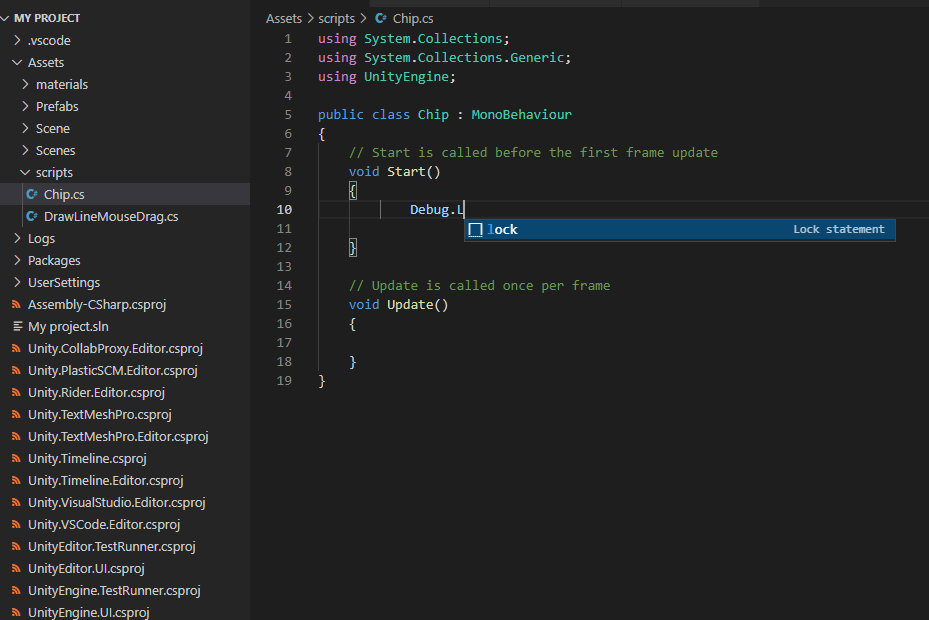929x620 pixels.
Task: Click 'Assets' in the breadcrumb navigation
Action: pos(284,18)
